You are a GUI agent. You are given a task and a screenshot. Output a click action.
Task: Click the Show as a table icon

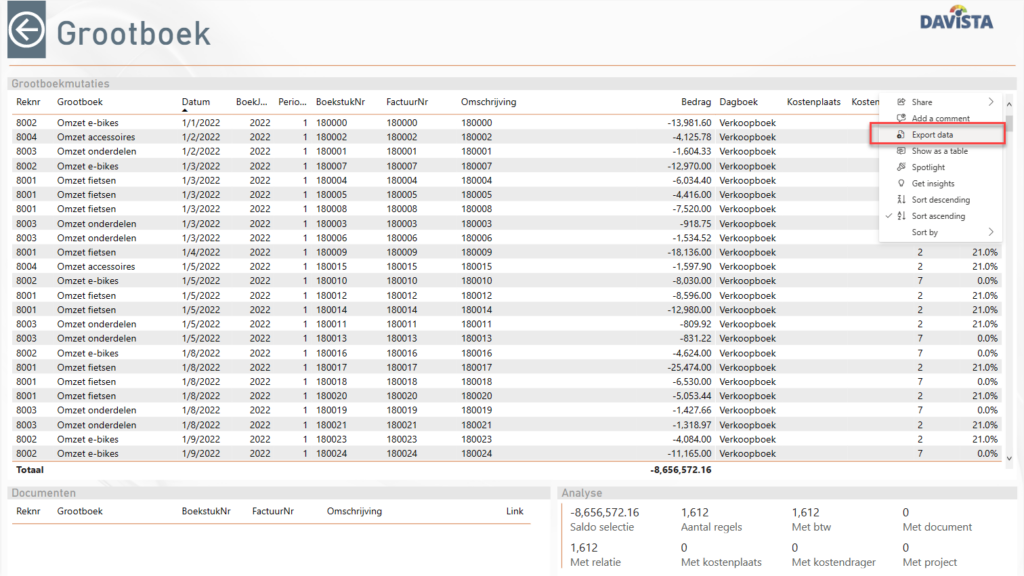901,151
